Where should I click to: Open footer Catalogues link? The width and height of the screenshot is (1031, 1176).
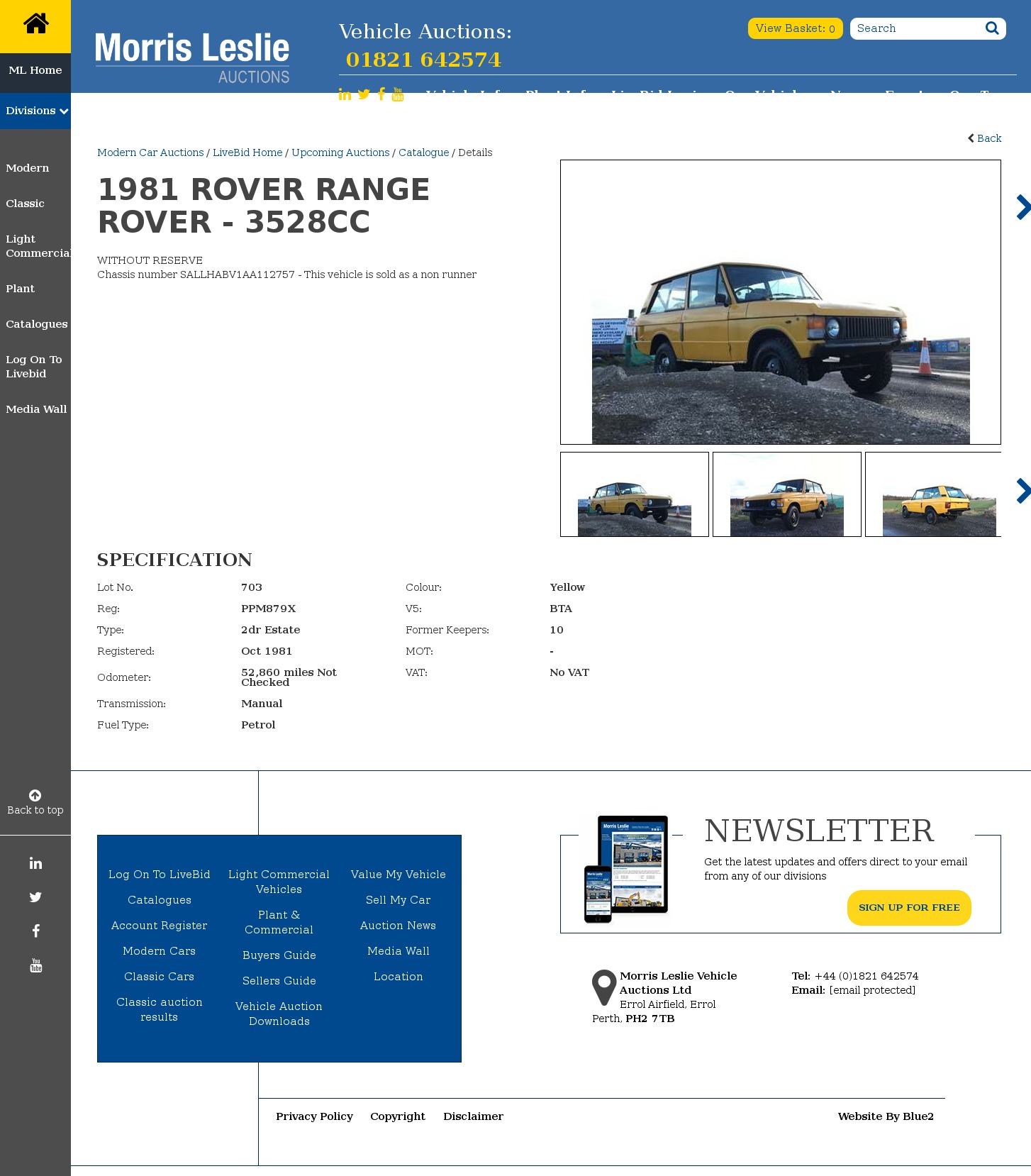tap(160, 900)
